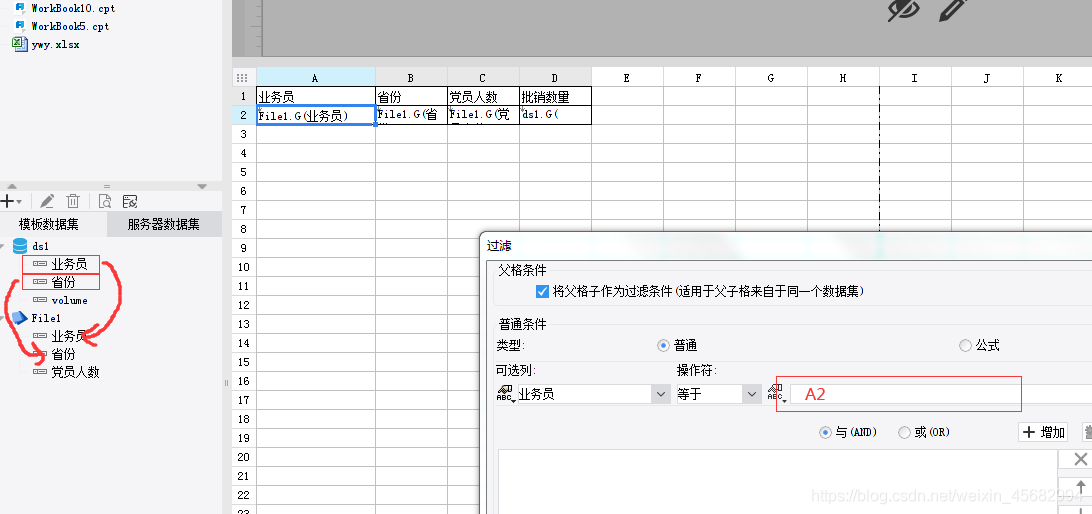Select the 或(OR) radio button

pos(905,433)
